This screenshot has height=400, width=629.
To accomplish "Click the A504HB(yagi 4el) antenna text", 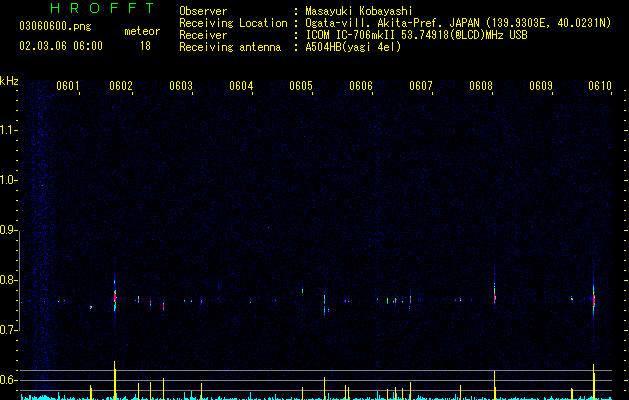I will [353, 47].
